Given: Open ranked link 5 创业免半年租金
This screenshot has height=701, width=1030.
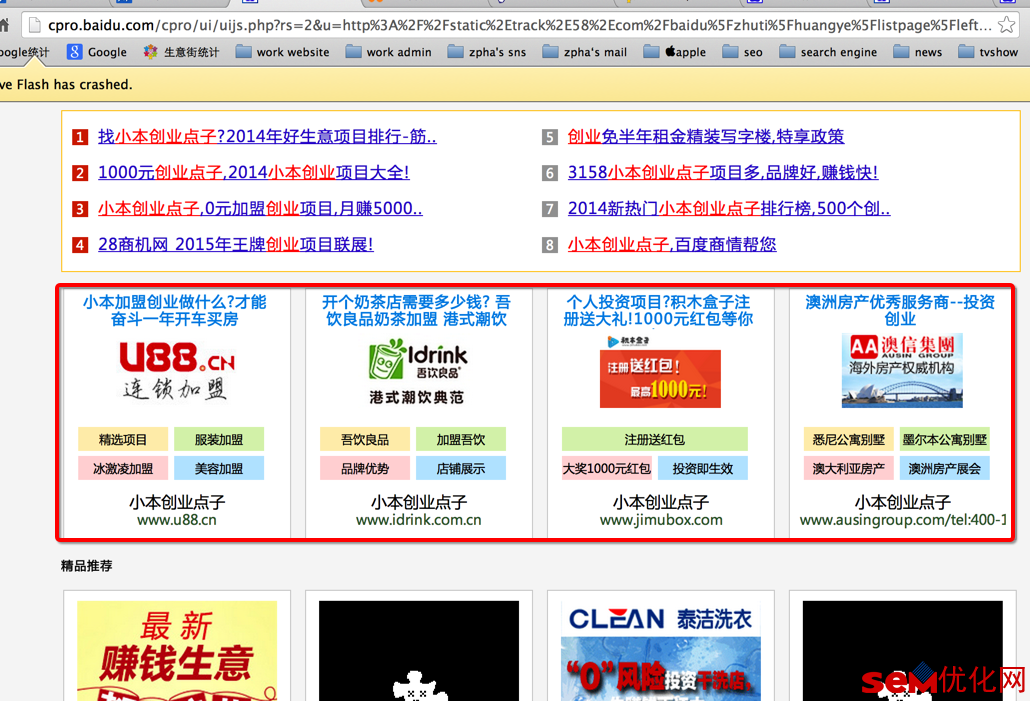Looking at the screenshot, I should point(706,136).
